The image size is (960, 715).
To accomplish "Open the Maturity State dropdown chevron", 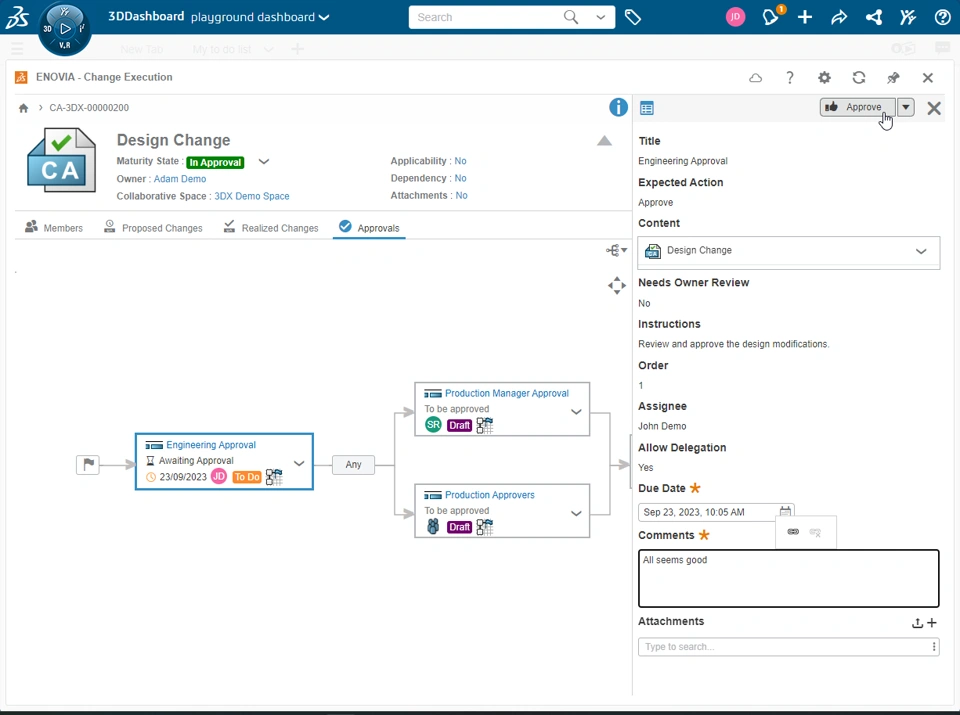I will 263,162.
